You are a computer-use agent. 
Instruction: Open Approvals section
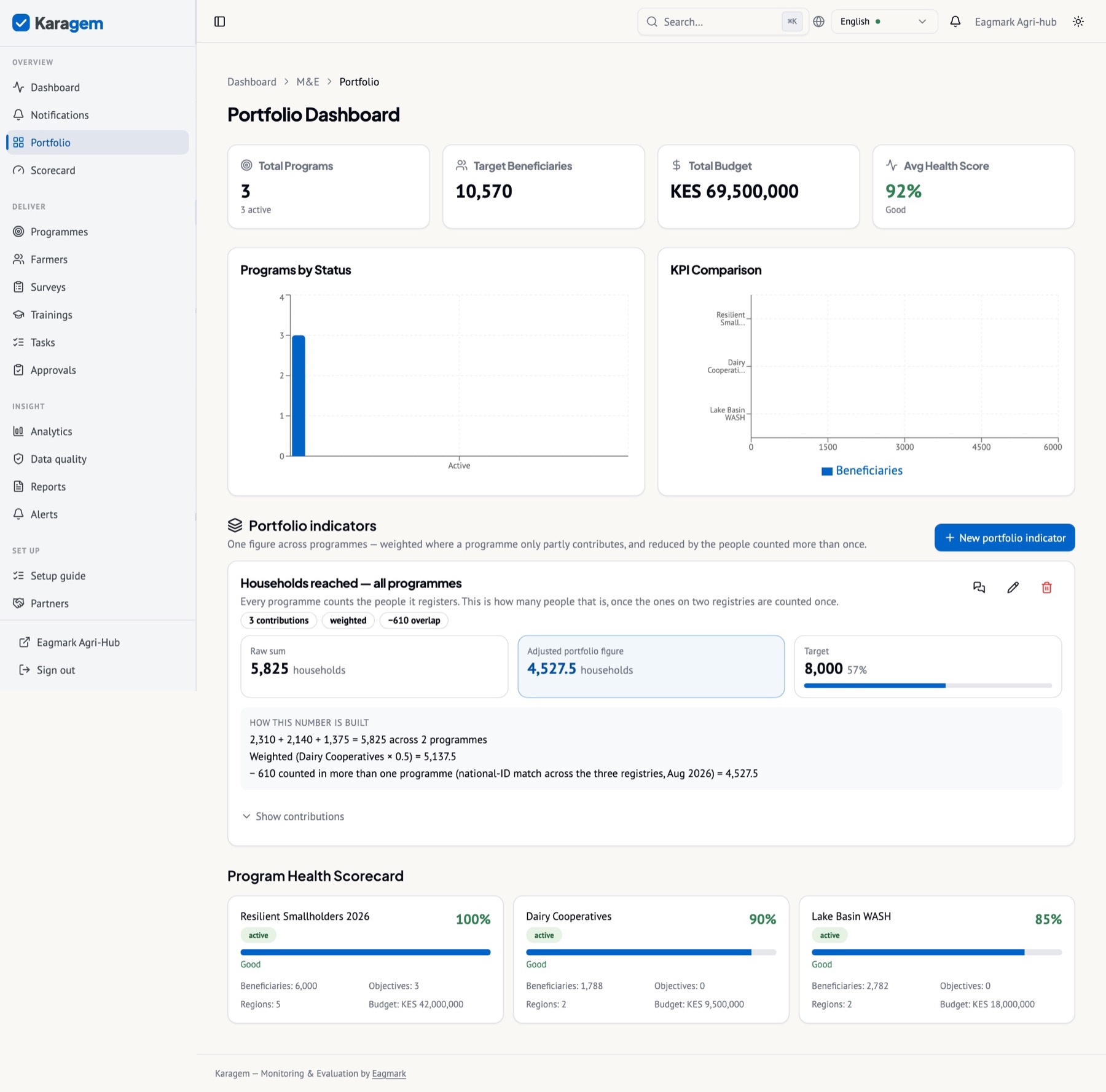tap(98, 370)
